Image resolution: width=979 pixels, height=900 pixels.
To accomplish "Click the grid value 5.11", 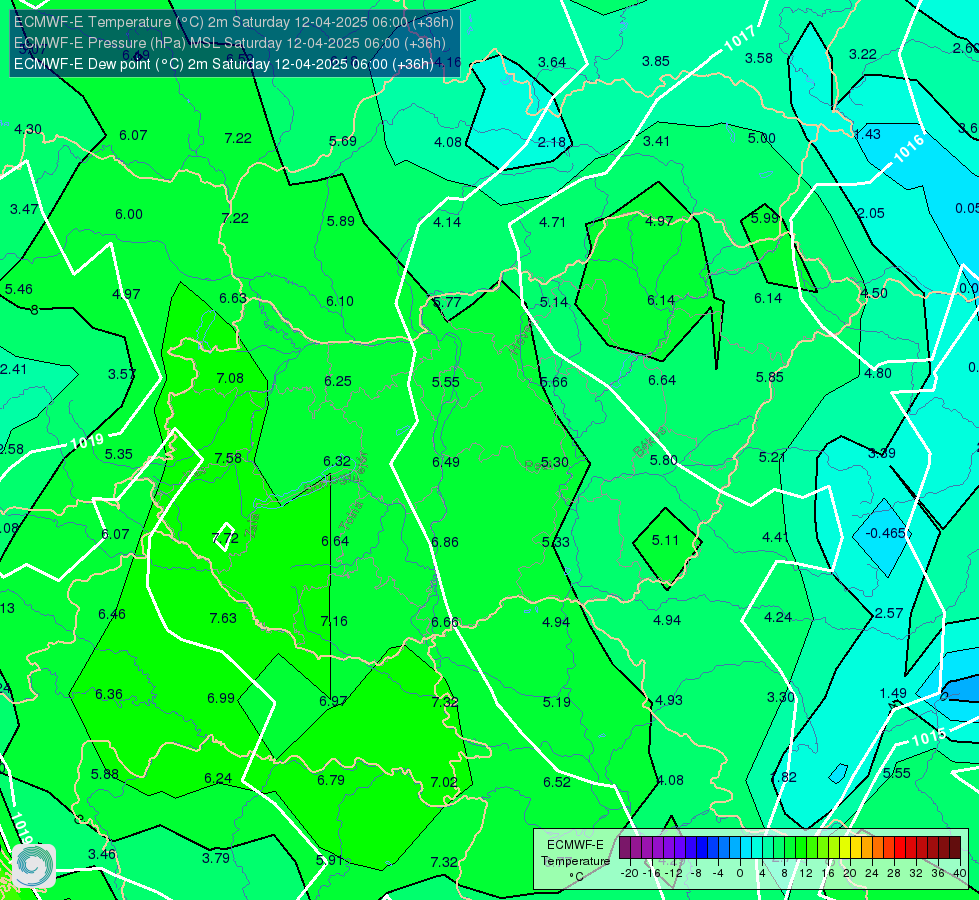I will click(x=665, y=540).
